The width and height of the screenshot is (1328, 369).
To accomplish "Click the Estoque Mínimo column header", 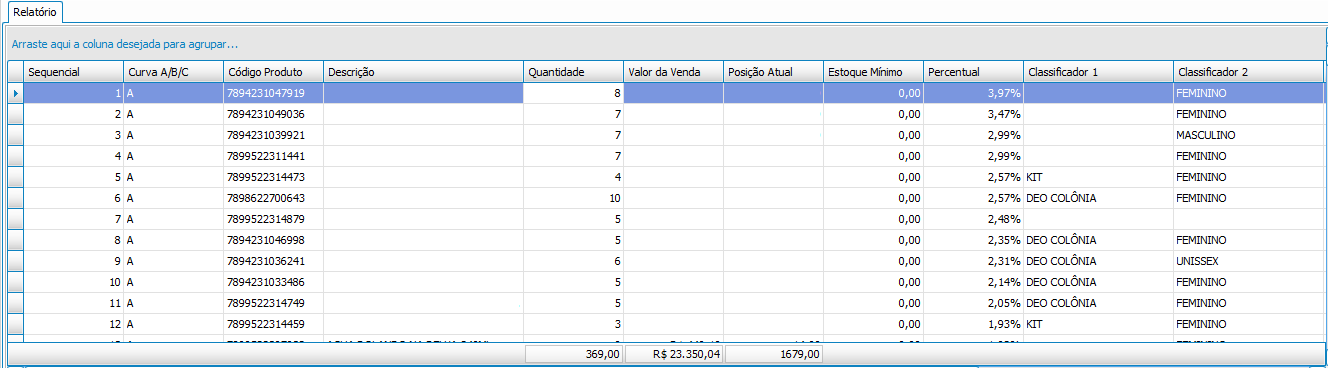I will tap(874, 72).
